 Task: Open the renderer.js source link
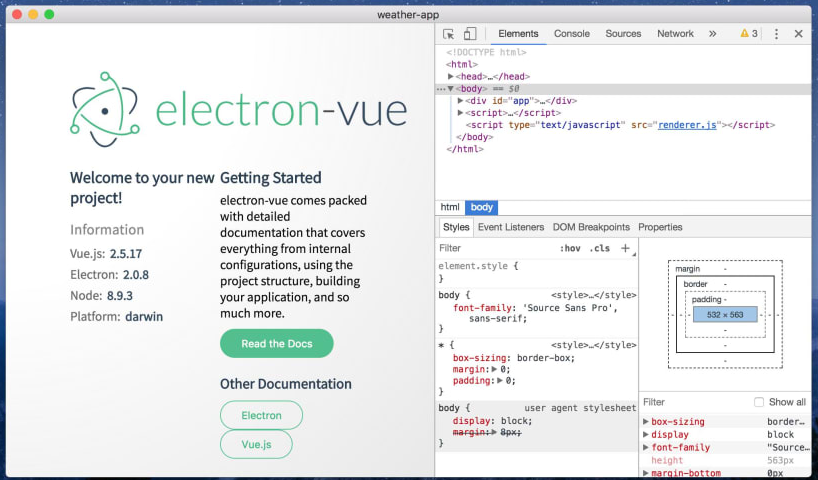click(x=687, y=125)
